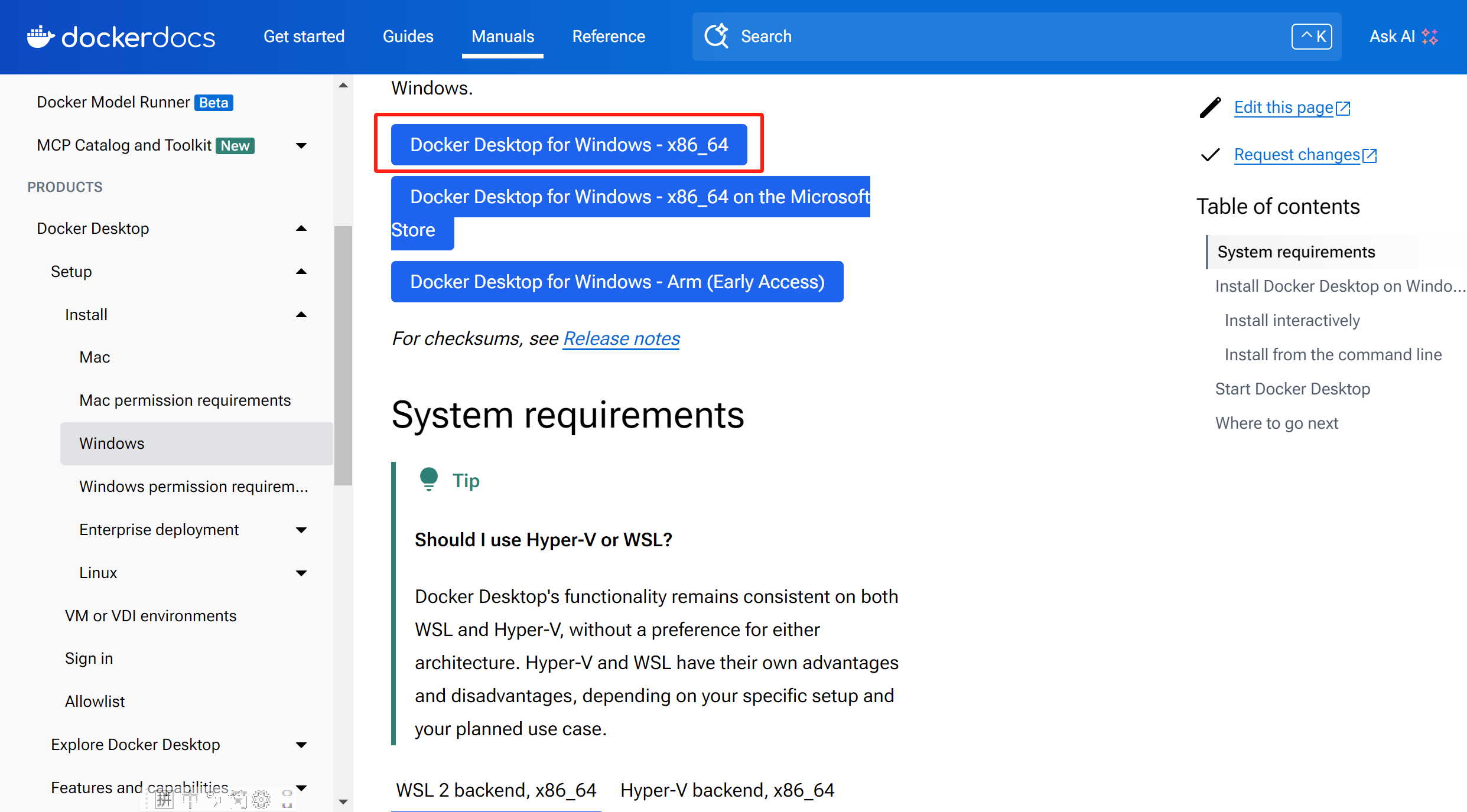Switch to Hyper-V backend, x86_64 tab
1467x812 pixels.
coord(727,790)
